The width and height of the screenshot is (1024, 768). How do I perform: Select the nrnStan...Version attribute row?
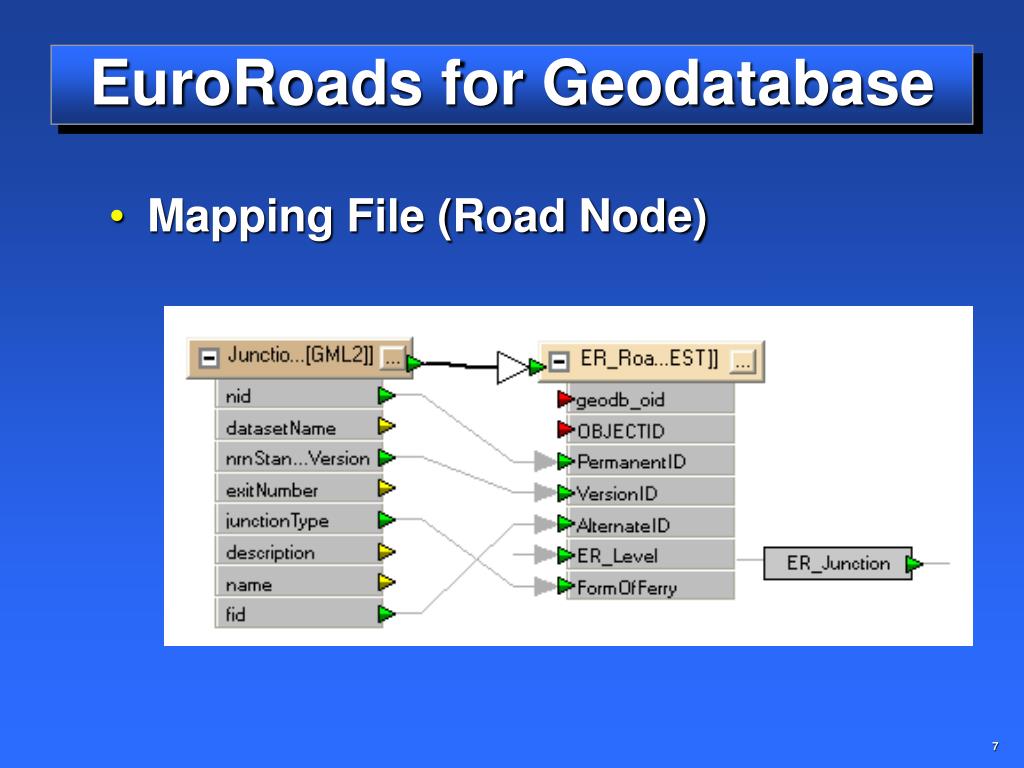click(x=298, y=458)
